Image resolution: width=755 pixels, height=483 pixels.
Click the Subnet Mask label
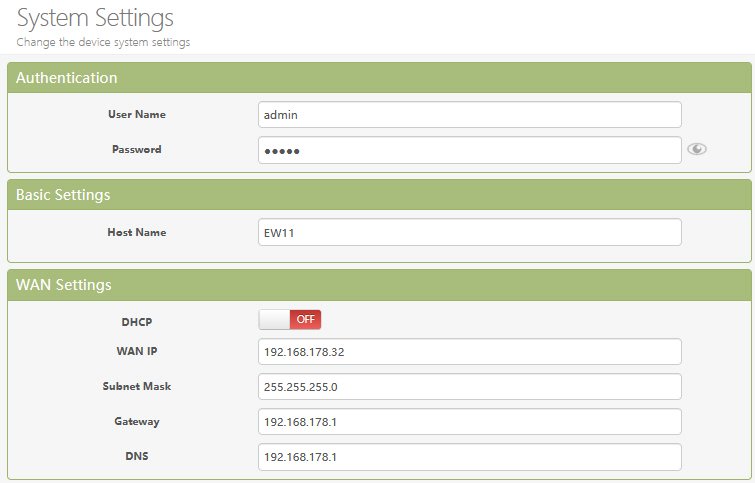137,386
